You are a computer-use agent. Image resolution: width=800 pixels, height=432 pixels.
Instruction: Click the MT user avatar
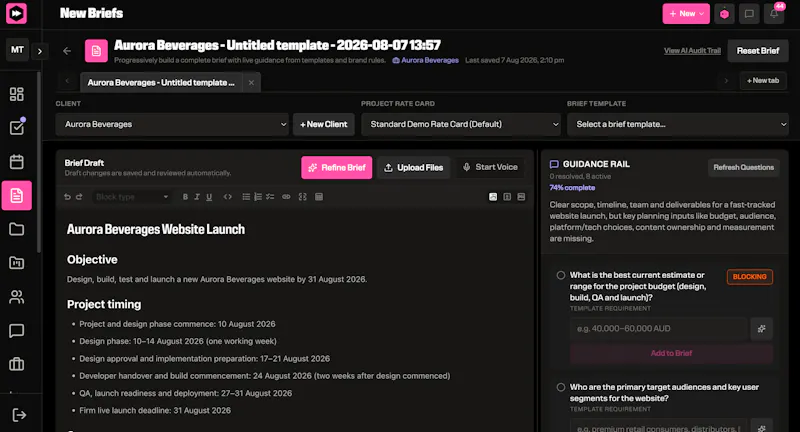[x=17, y=50]
